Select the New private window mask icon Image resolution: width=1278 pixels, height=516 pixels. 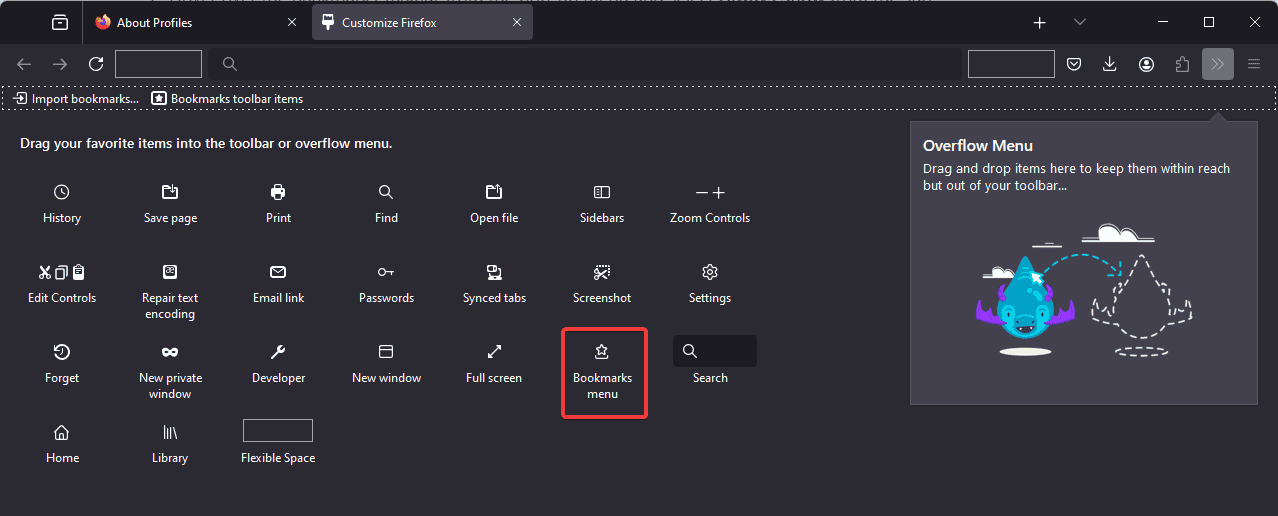click(170, 352)
